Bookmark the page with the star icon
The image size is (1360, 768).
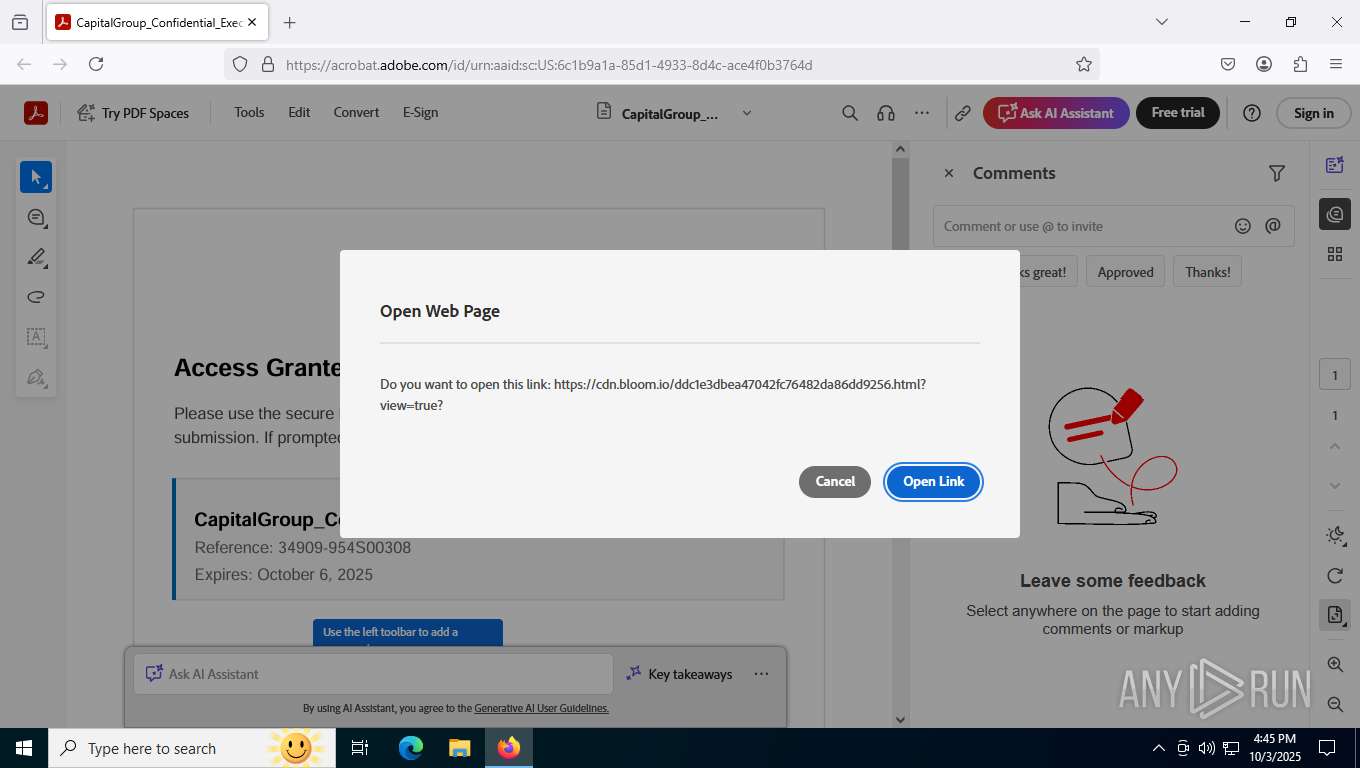coord(1084,64)
